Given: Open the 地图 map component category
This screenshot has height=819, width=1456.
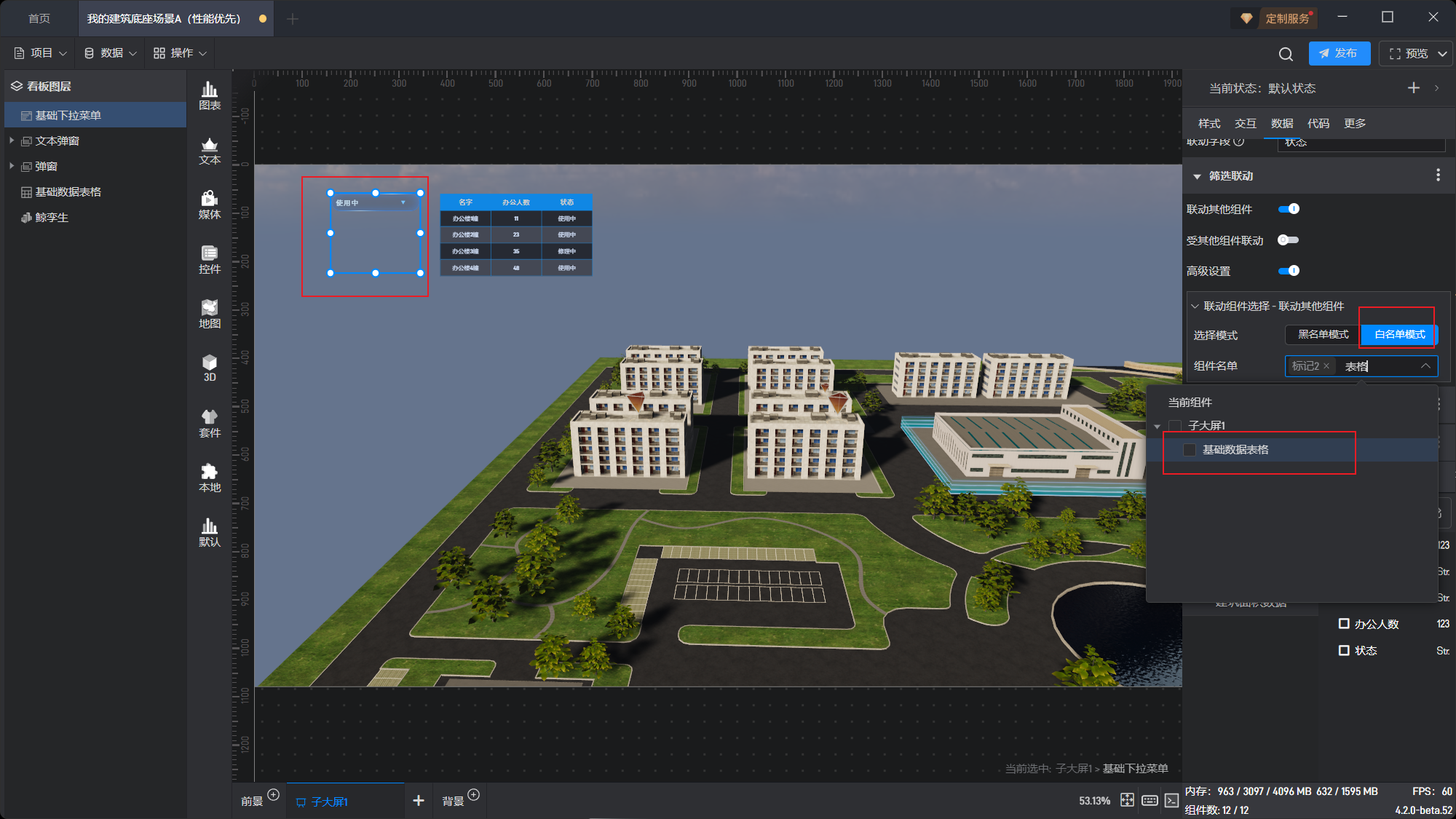Looking at the screenshot, I should 210,314.
